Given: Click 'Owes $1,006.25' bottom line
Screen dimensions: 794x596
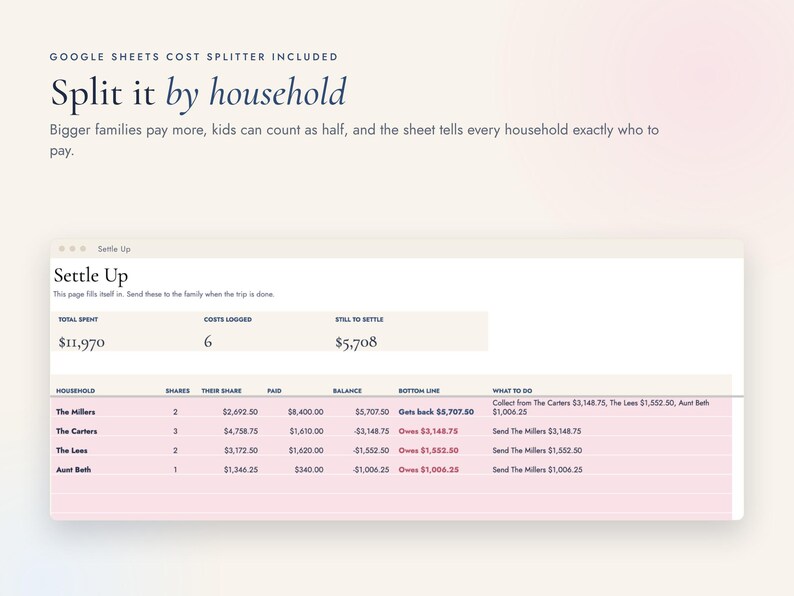Looking at the screenshot, I should pyautogui.click(x=428, y=470).
